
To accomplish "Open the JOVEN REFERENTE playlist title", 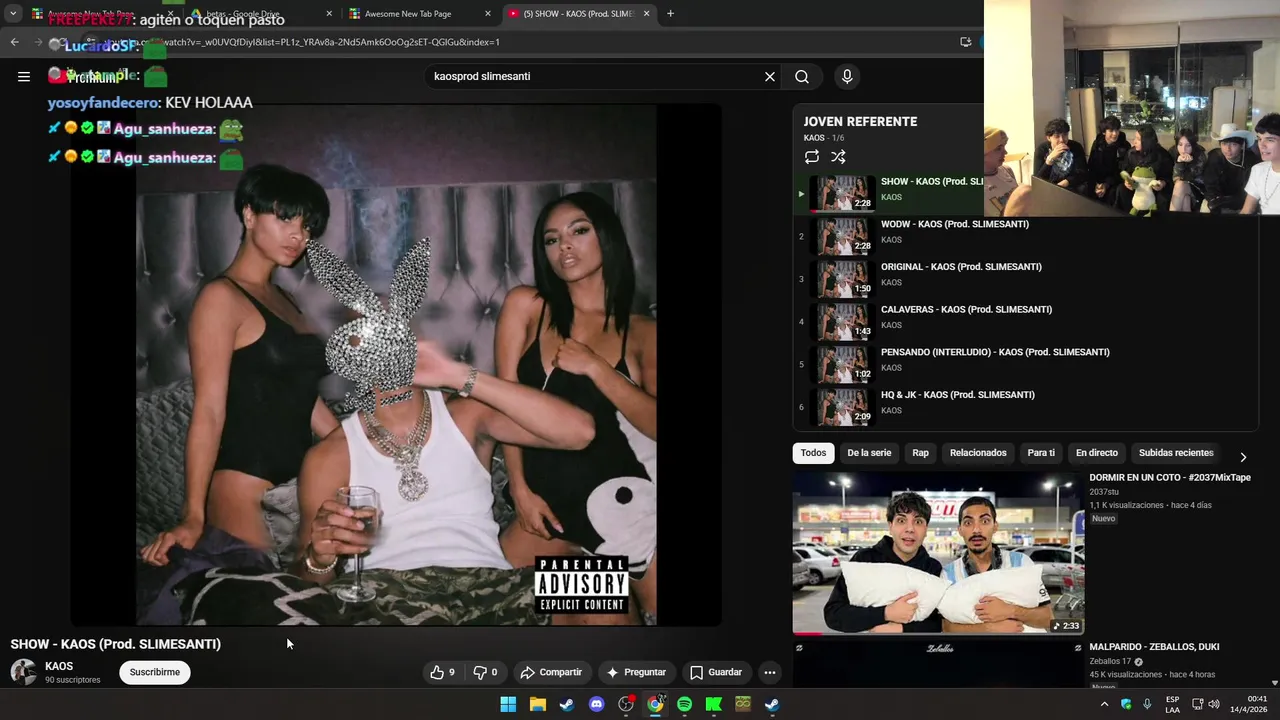I will tap(860, 121).
